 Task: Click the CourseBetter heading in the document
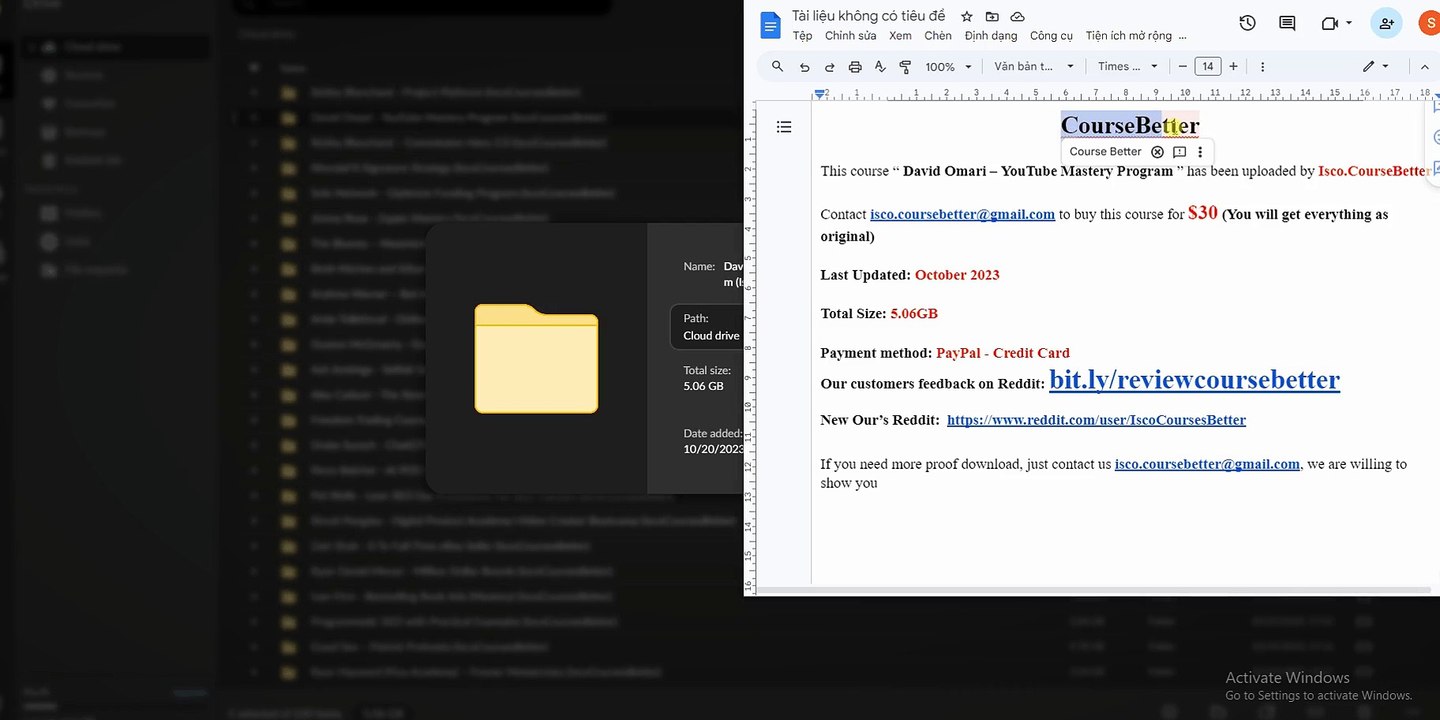click(1130, 125)
